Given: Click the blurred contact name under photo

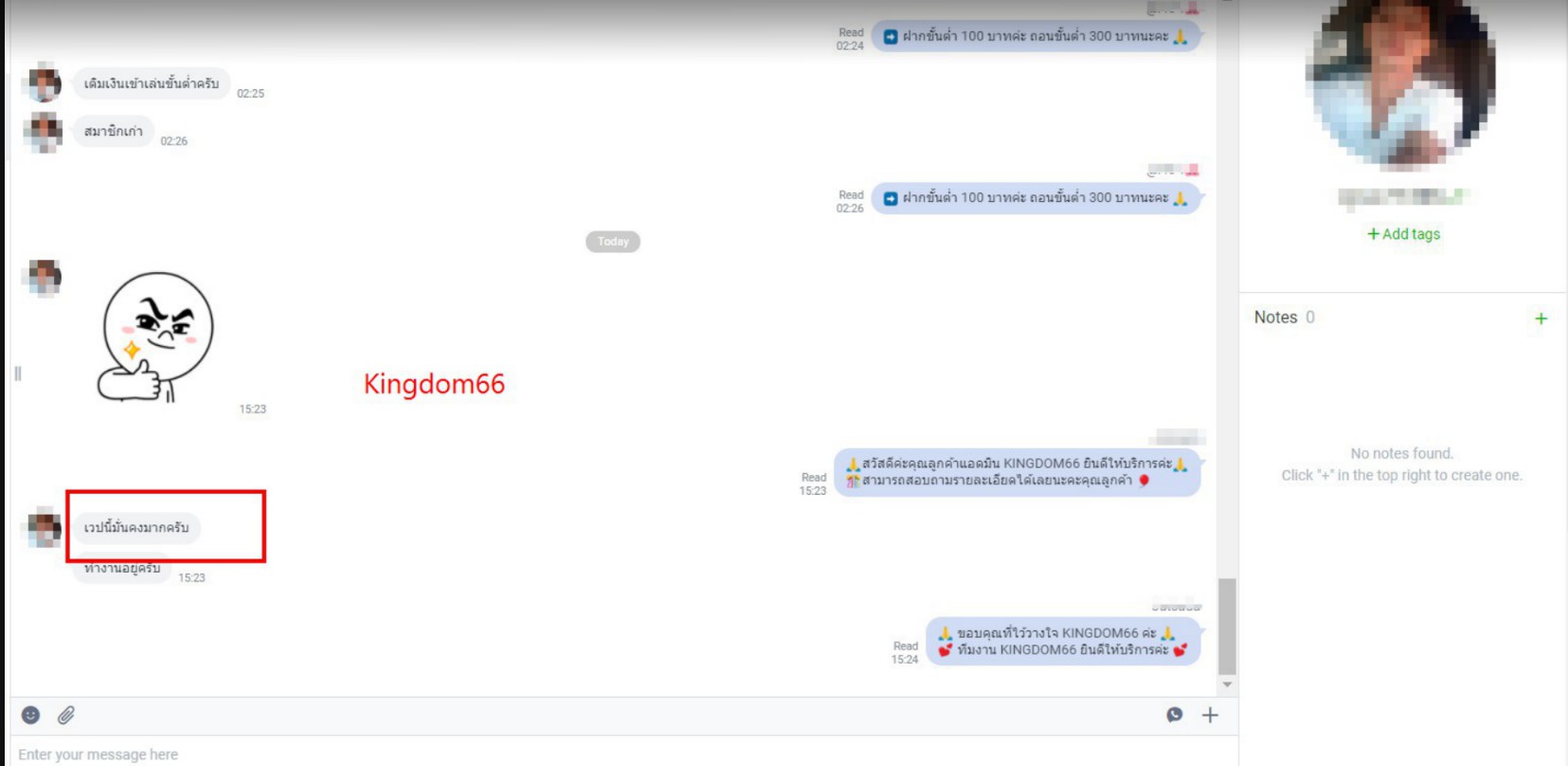Looking at the screenshot, I should pyautogui.click(x=1402, y=197).
